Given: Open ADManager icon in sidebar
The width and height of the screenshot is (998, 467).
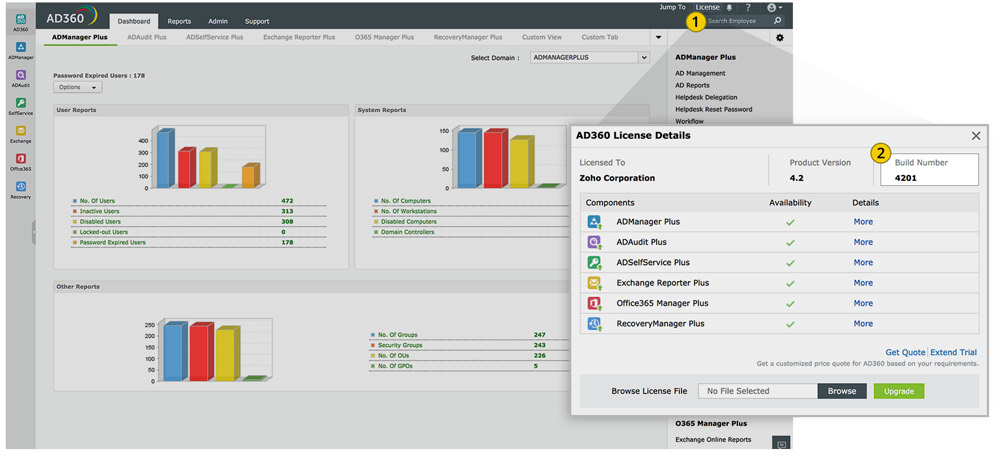Looking at the screenshot, I should pos(21,47).
